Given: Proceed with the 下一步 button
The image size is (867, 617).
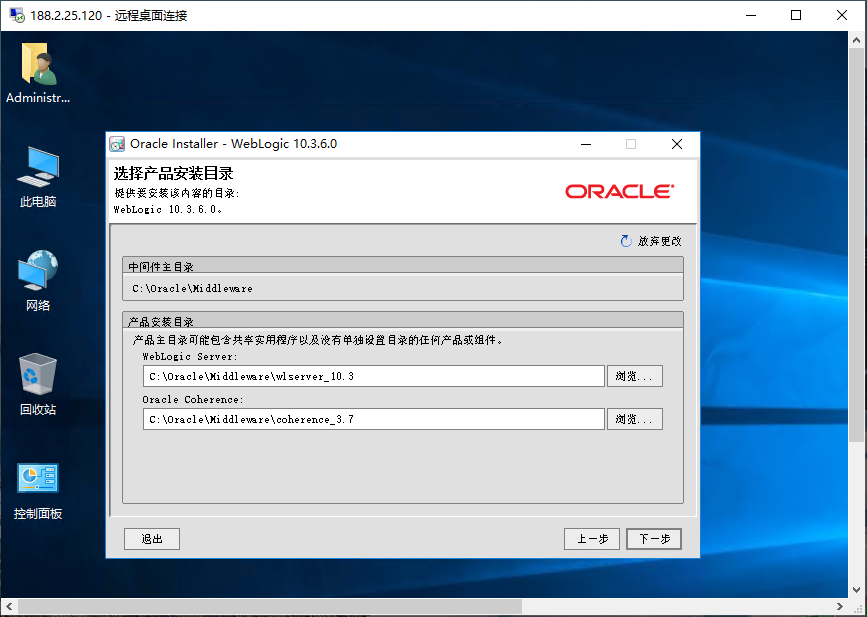Looking at the screenshot, I should (654, 539).
